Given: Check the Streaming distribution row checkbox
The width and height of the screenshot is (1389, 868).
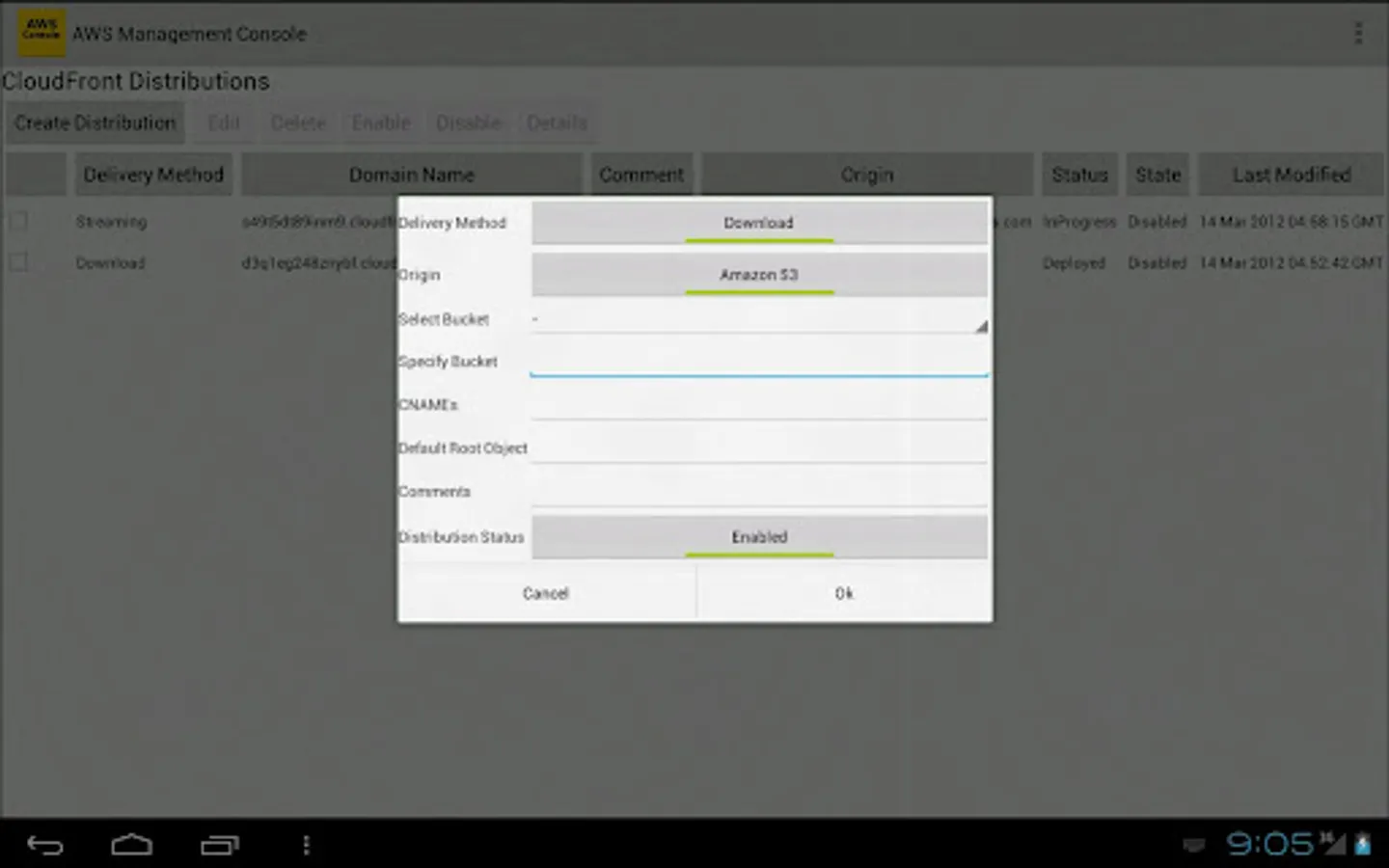Looking at the screenshot, I should coord(18,222).
